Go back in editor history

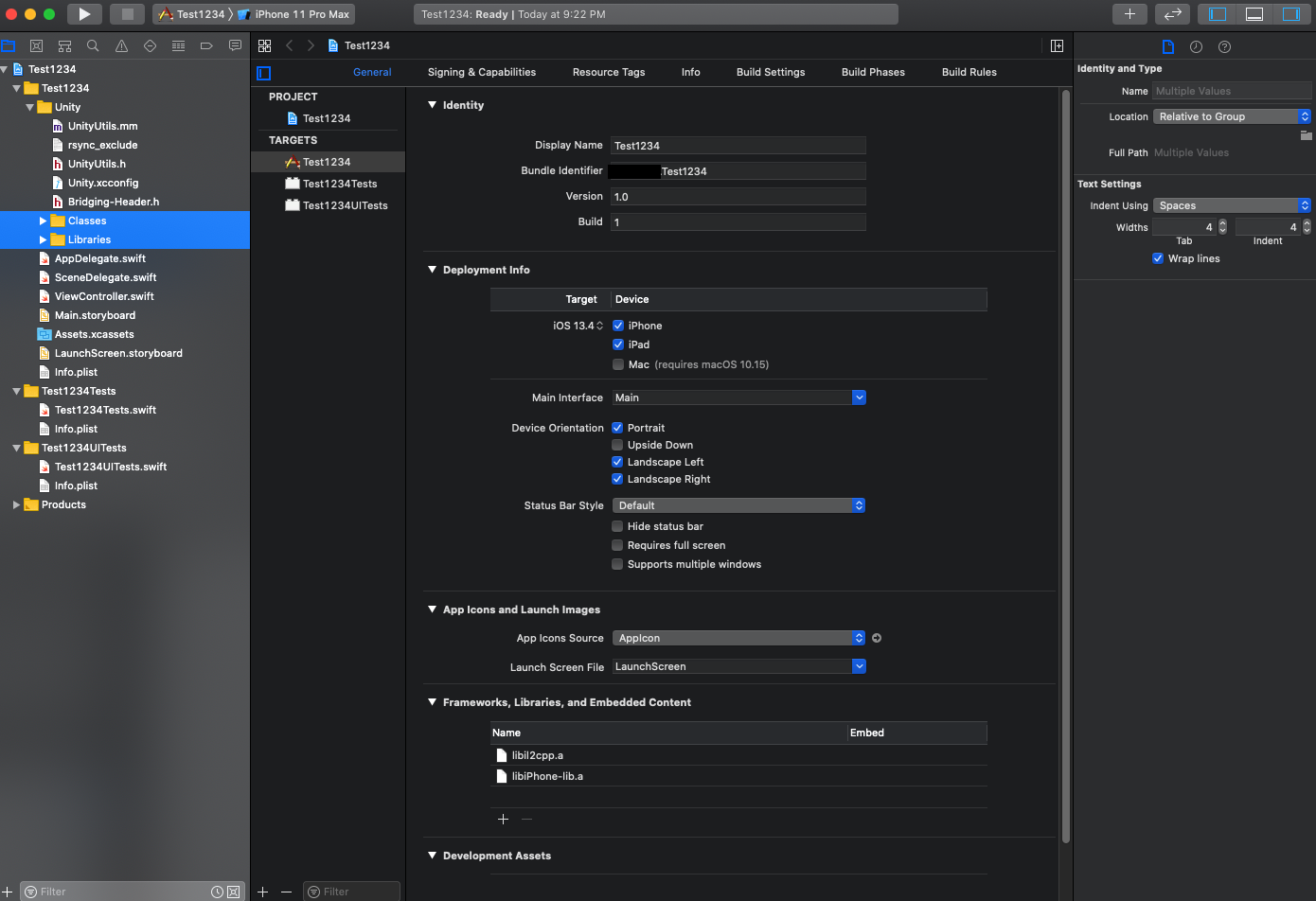point(290,45)
